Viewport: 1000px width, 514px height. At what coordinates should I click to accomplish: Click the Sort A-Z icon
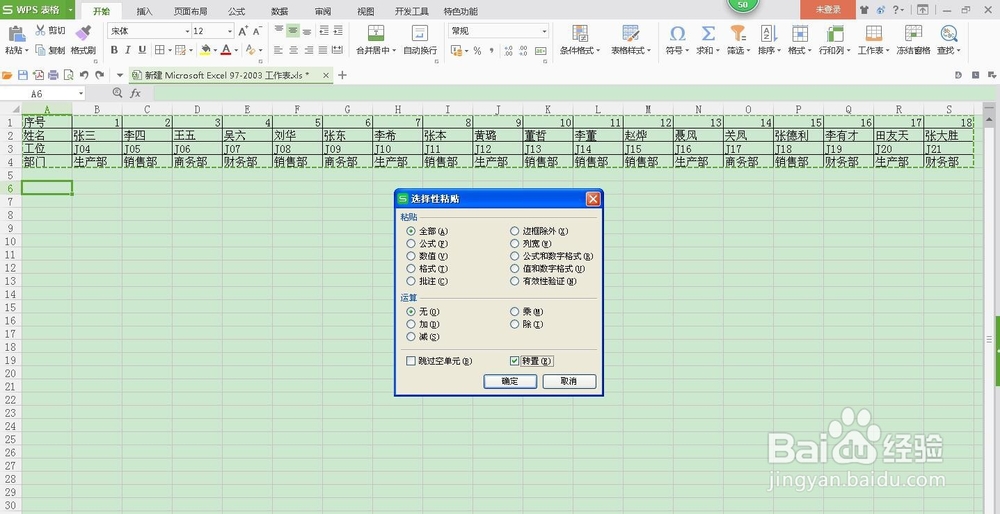coord(768,33)
